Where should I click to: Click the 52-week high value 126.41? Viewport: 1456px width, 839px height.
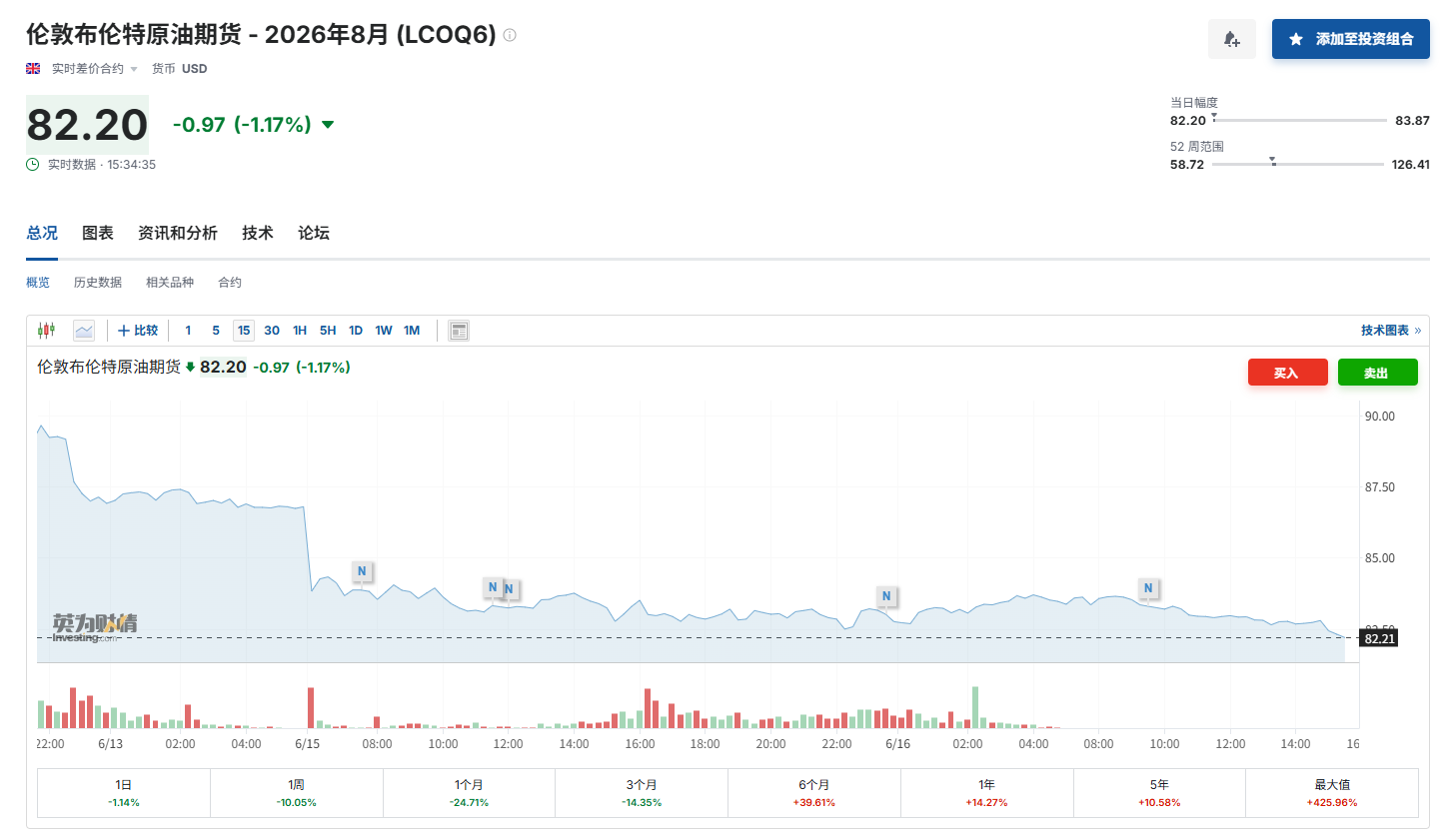1410,165
